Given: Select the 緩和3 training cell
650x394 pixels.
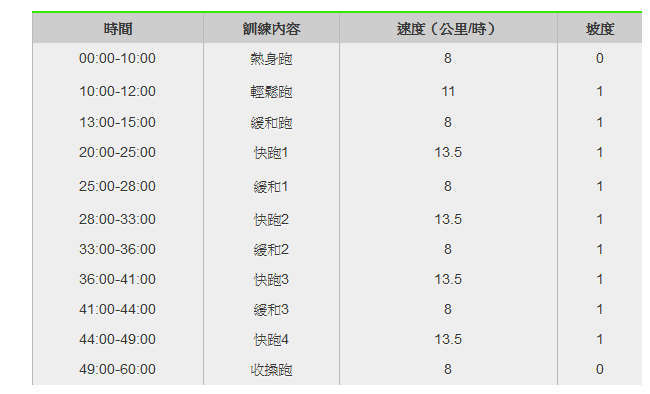Looking at the screenshot, I should click(x=272, y=309).
